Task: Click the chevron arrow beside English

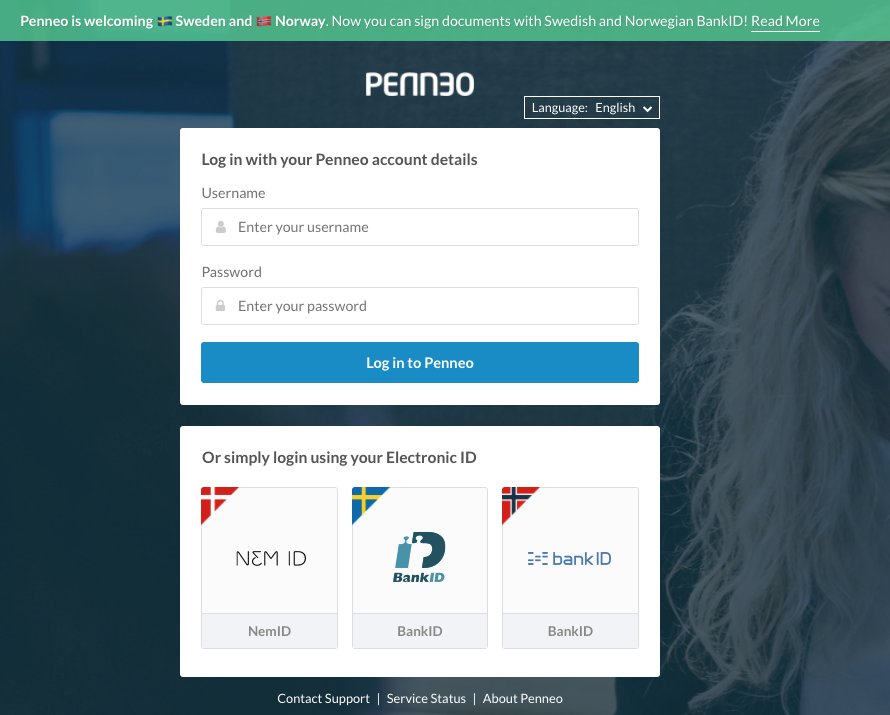Action: (x=647, y=108)
